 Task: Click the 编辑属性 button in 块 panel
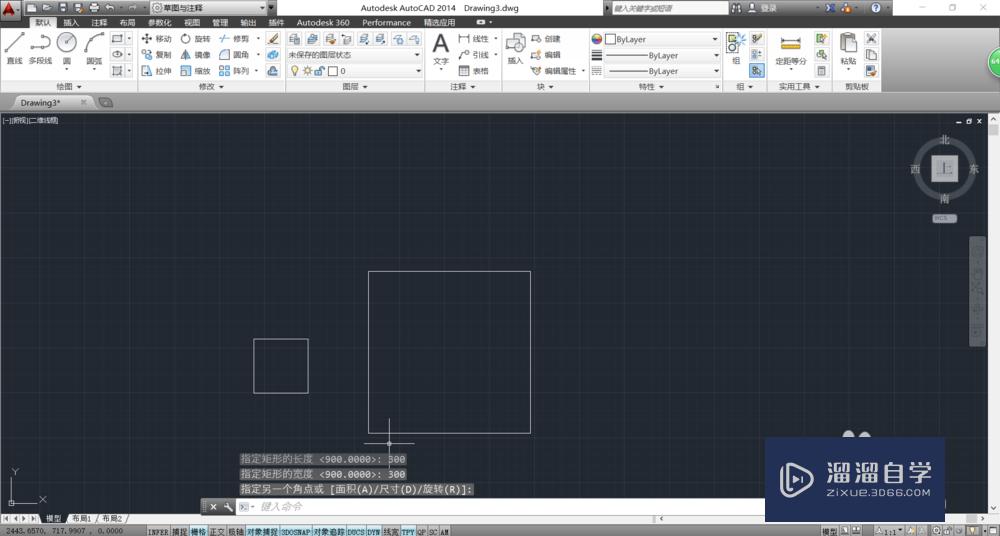[554, 71]
